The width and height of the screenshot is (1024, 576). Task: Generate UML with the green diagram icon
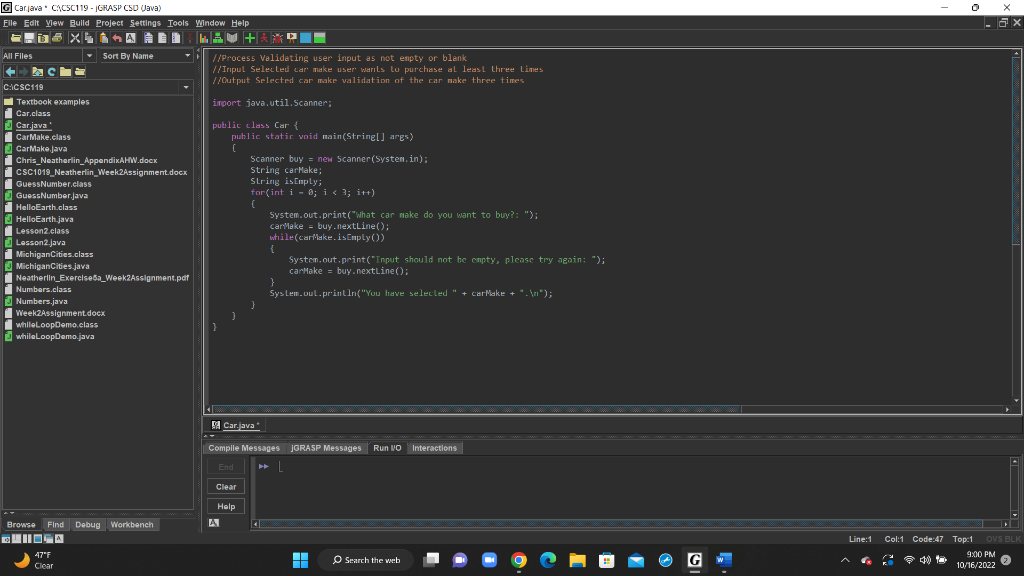[219, 38]
